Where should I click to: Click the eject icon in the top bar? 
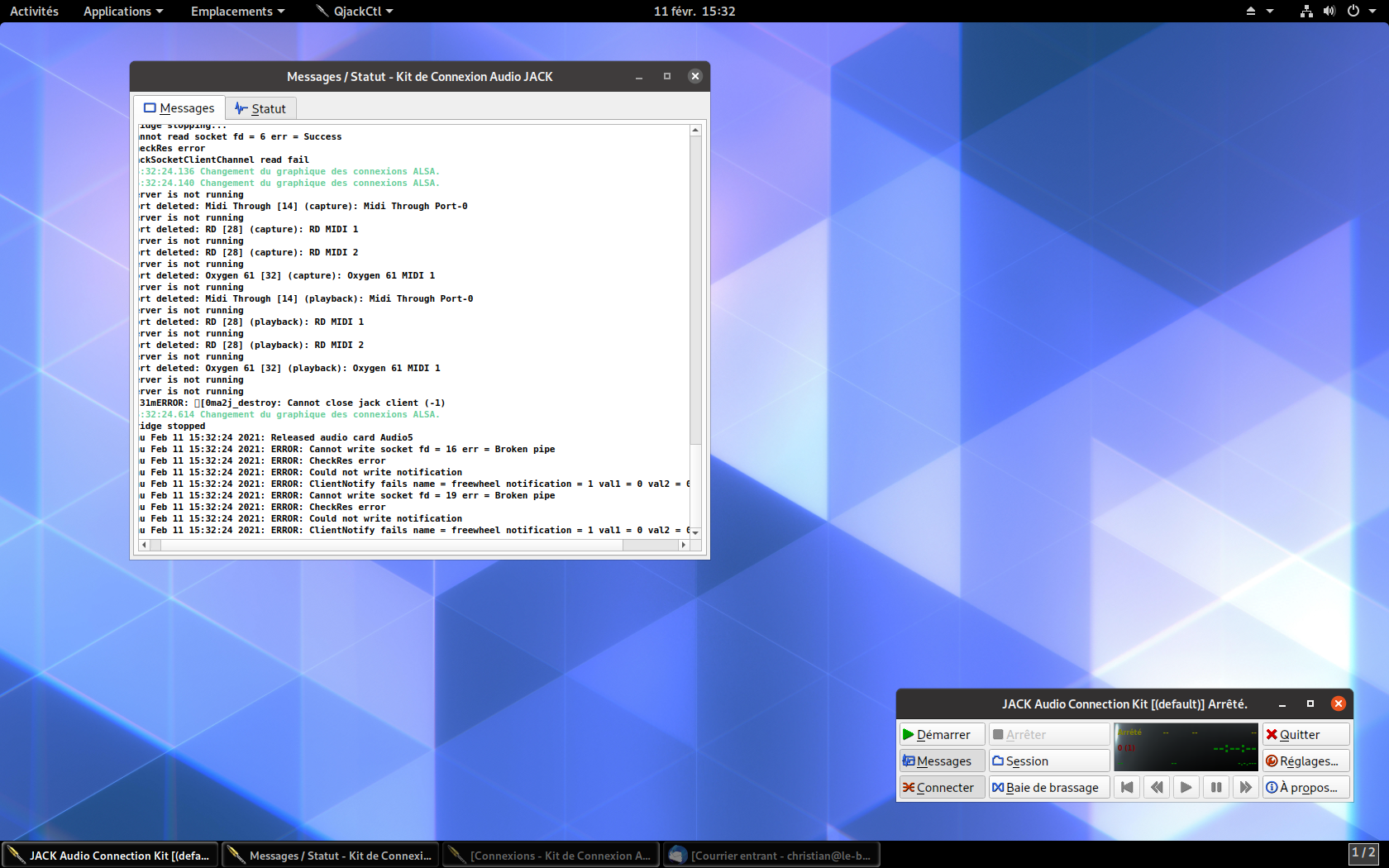1250,12
